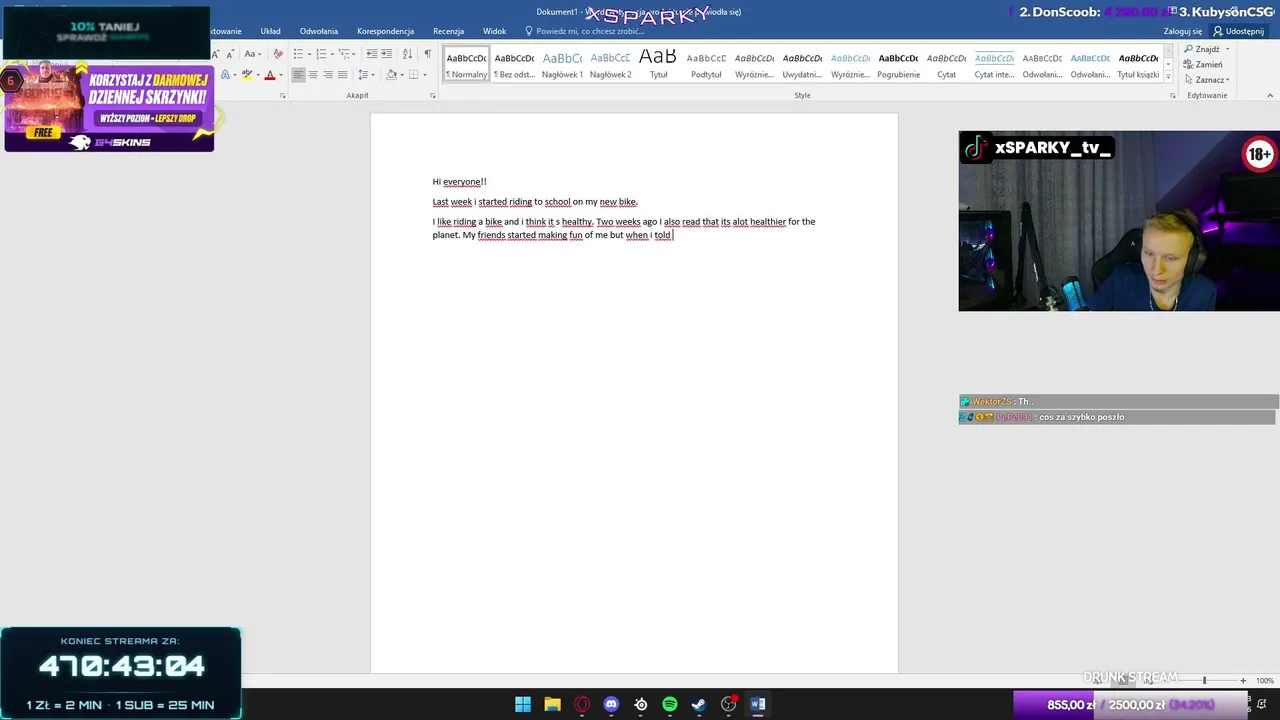Apply paragraph shading with paint bucket
Screen dimensions: 1280x720
click(391, 75)
